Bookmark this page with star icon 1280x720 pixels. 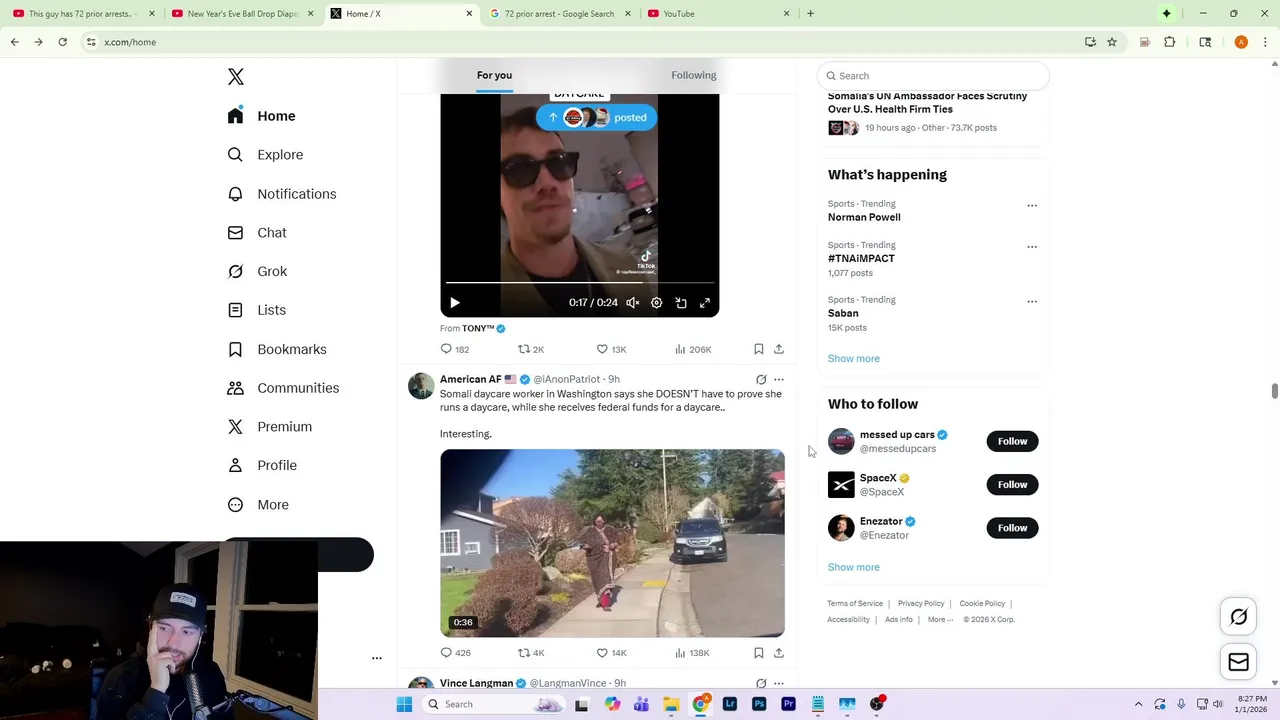[1112, 42]
